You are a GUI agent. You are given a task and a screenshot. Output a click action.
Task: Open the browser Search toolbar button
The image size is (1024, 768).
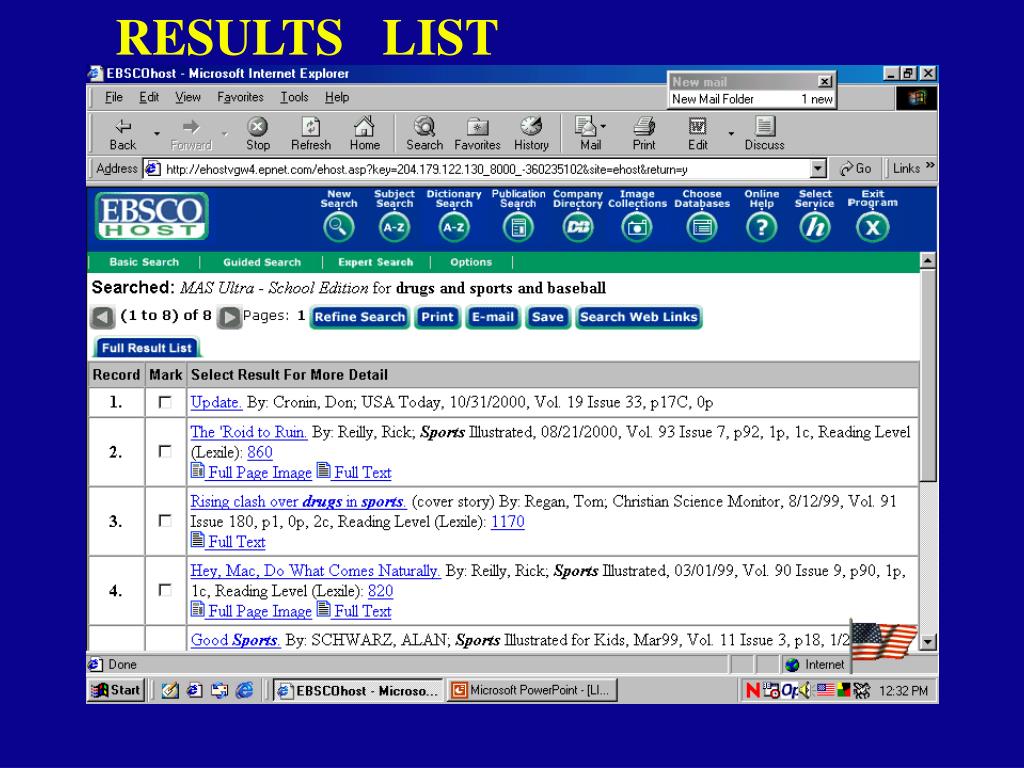click(x=424, y=134)
